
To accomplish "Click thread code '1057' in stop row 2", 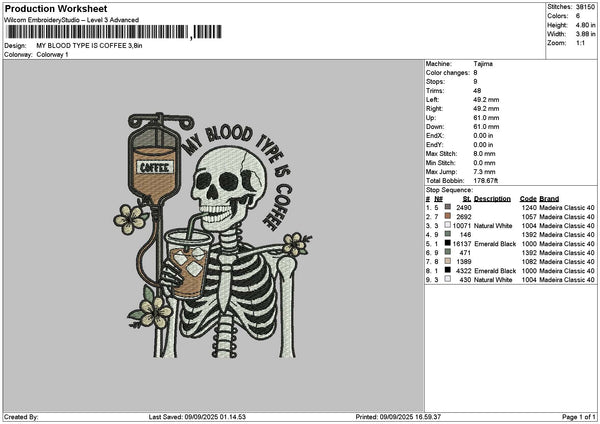I will coord(529,217).
